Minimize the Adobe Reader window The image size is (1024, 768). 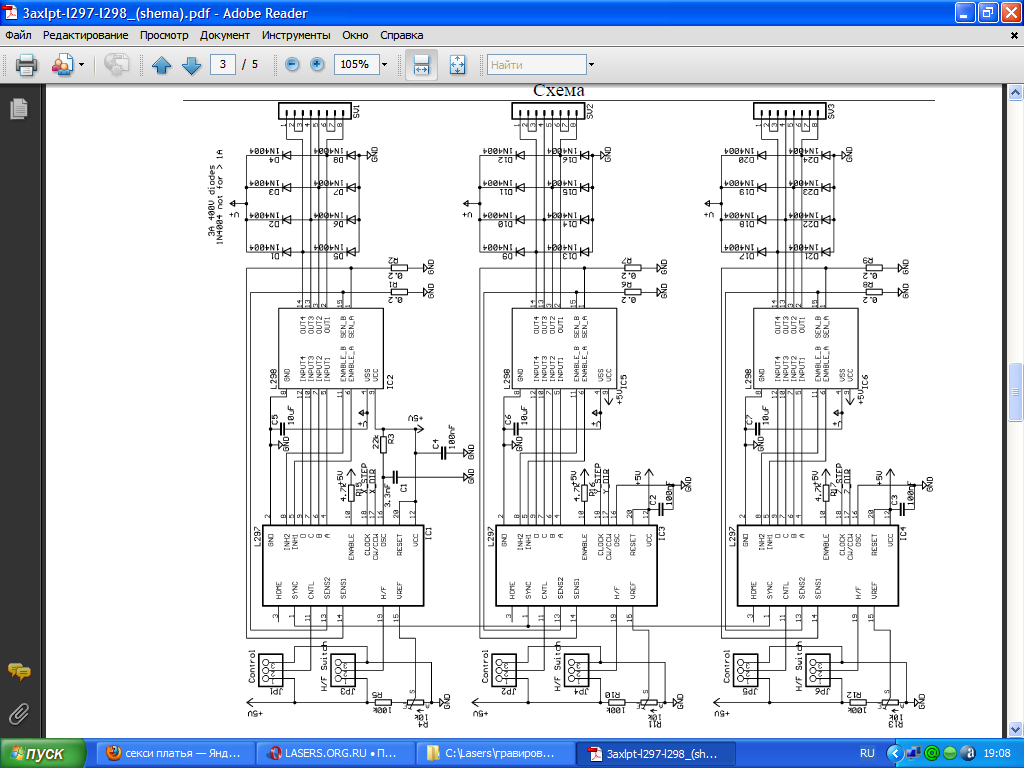click(x=966, y=12)
